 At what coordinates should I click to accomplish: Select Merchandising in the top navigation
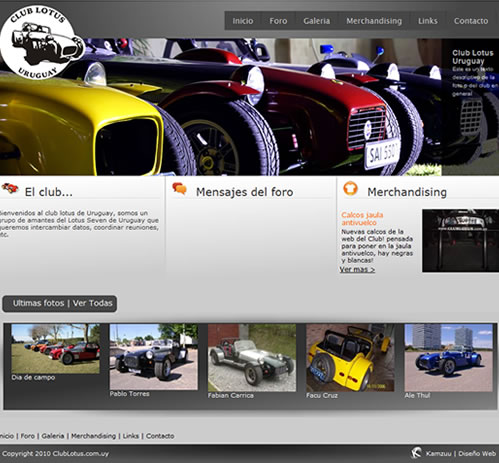(374, 21)
